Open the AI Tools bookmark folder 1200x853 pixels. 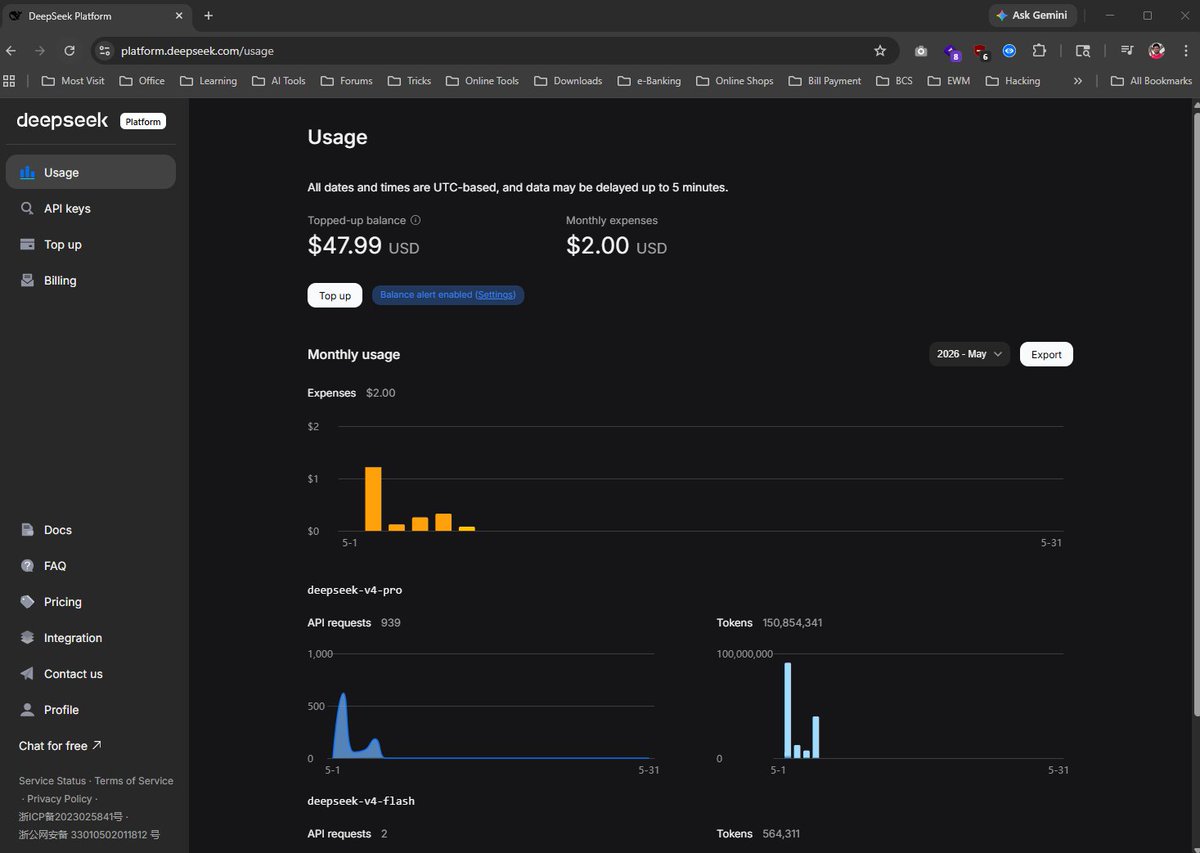pyautogui.click(x=278, y=81)
